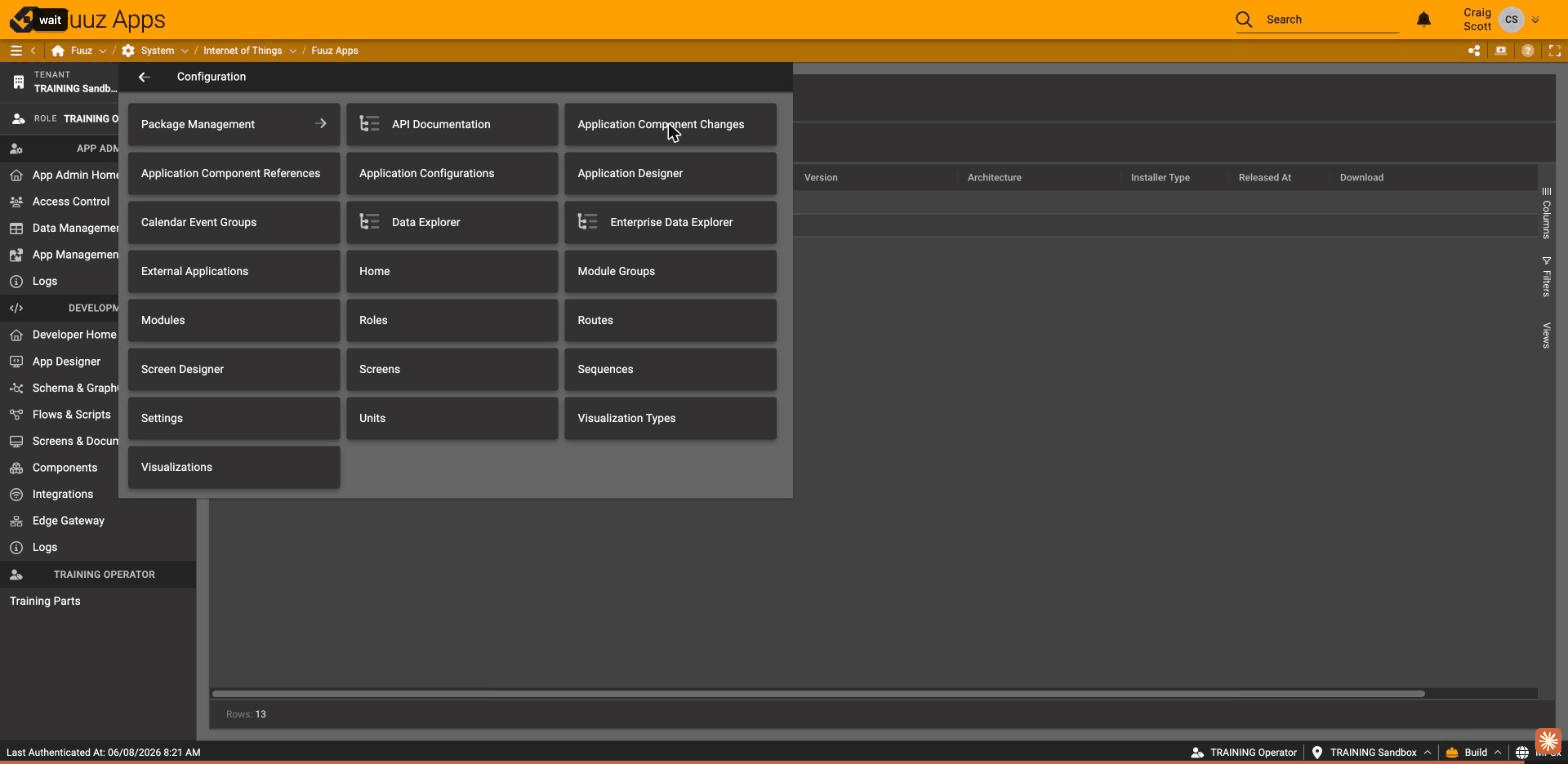
Task: Open the Sequences tile
Action: (670, 369)
